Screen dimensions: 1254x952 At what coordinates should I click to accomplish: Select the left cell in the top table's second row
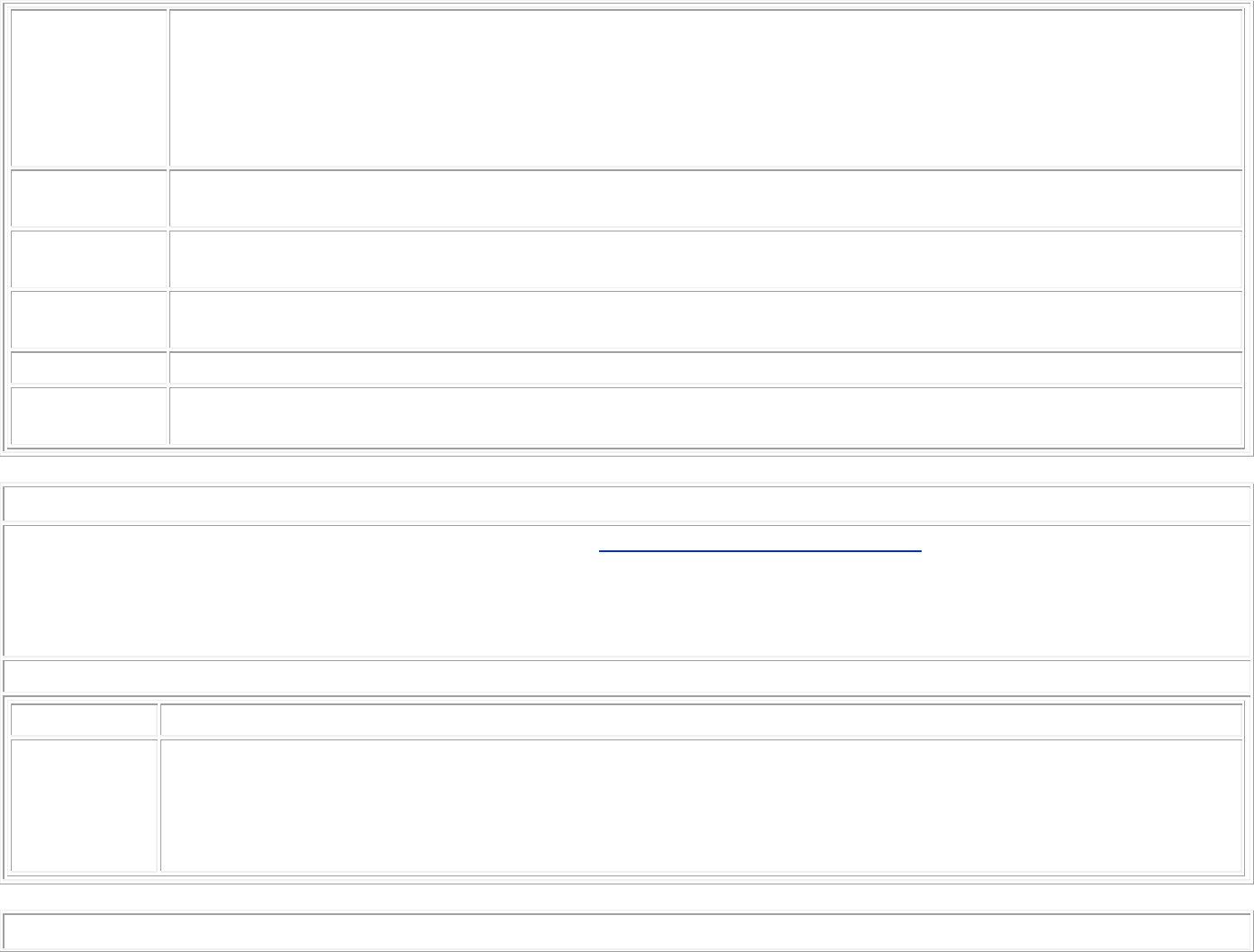88,198
